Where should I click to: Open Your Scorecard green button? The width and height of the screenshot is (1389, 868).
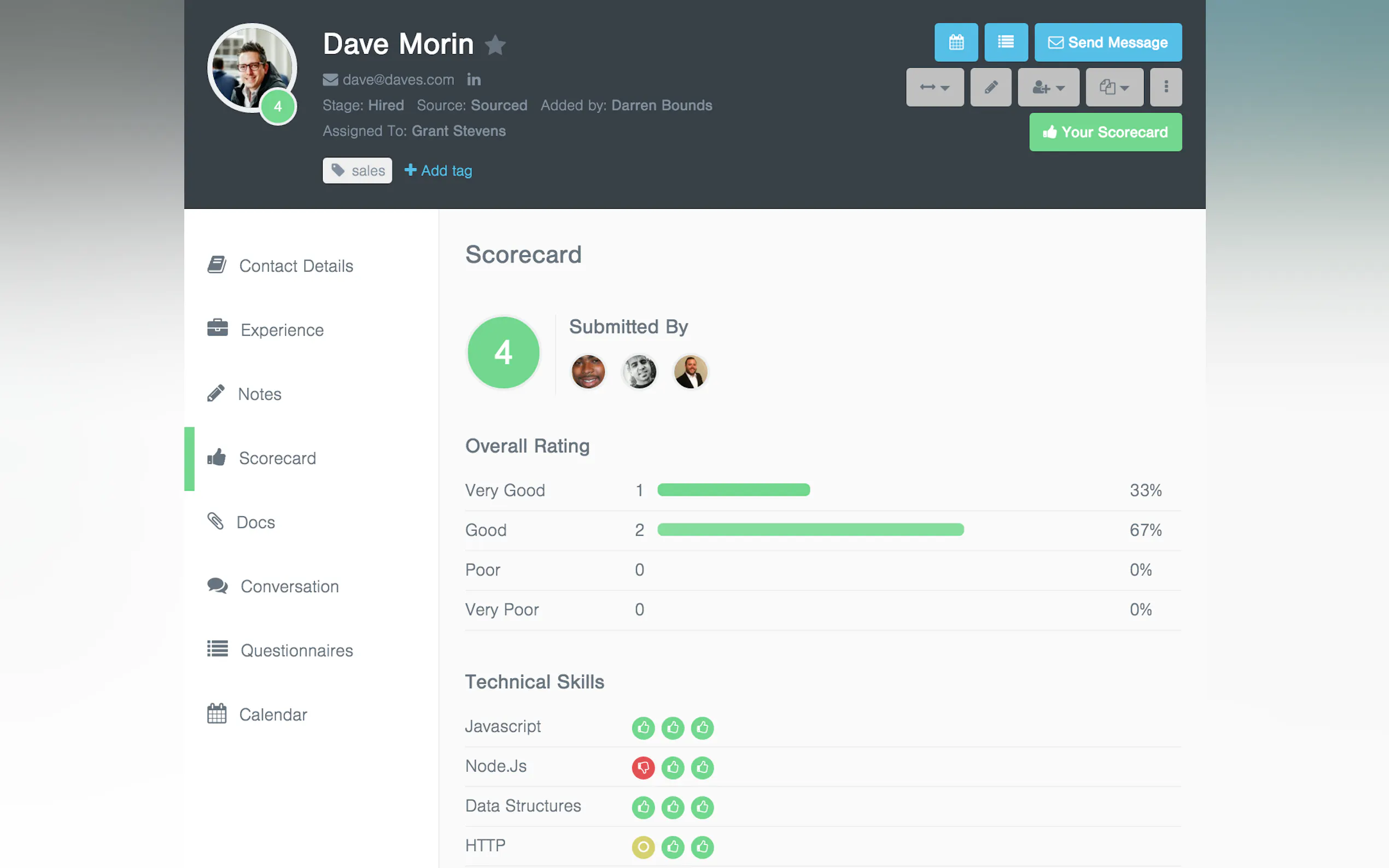(x=1105, y=132)
